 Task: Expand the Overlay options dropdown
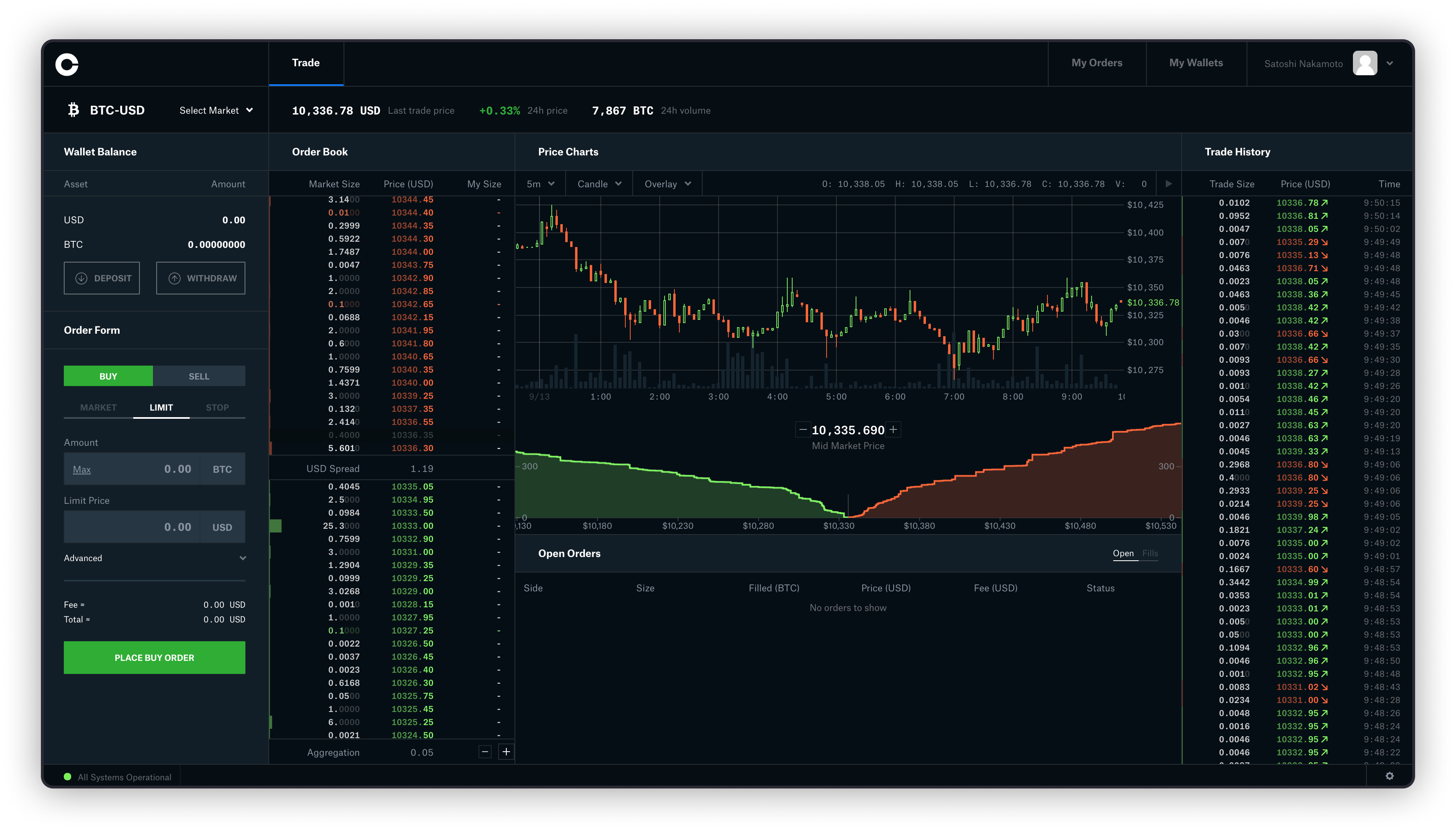[x=665, y=184]
